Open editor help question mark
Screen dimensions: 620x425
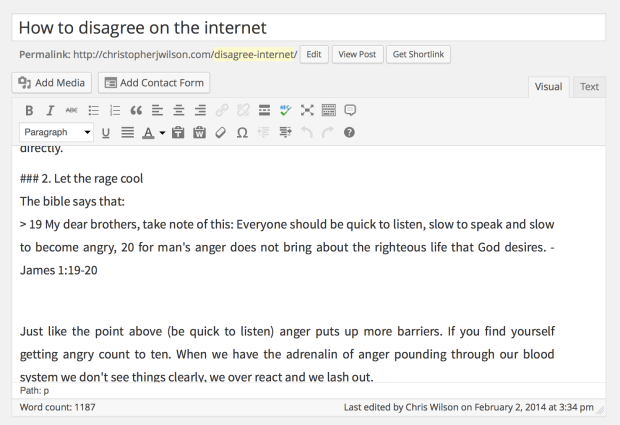(349, 132)
